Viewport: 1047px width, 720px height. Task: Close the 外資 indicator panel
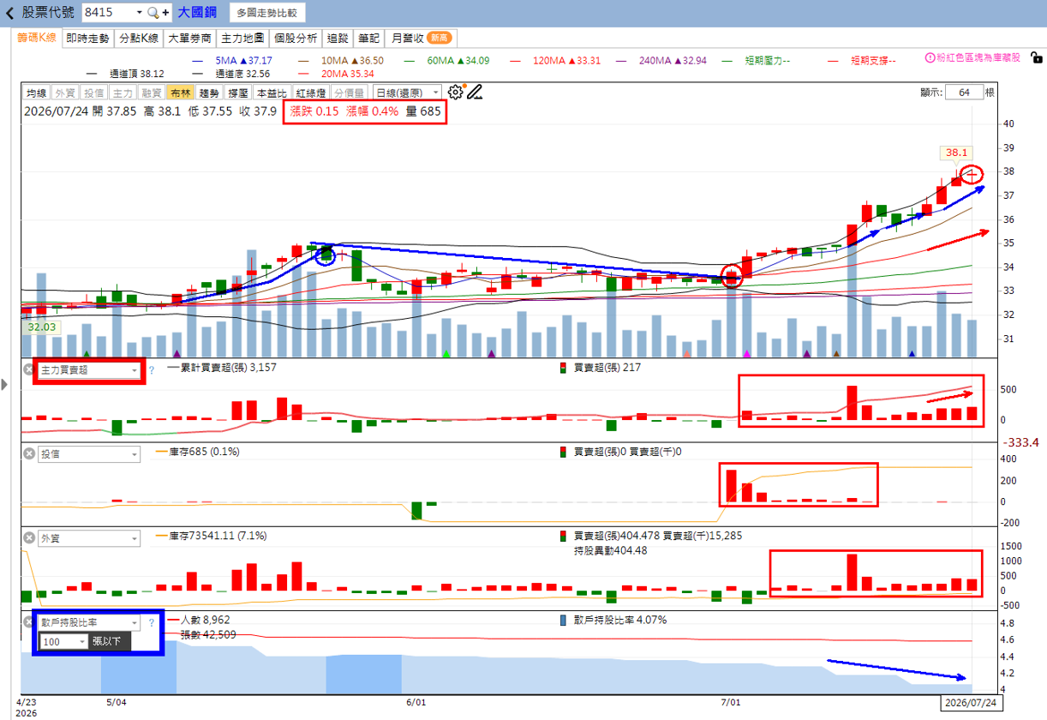click(29, 538)
